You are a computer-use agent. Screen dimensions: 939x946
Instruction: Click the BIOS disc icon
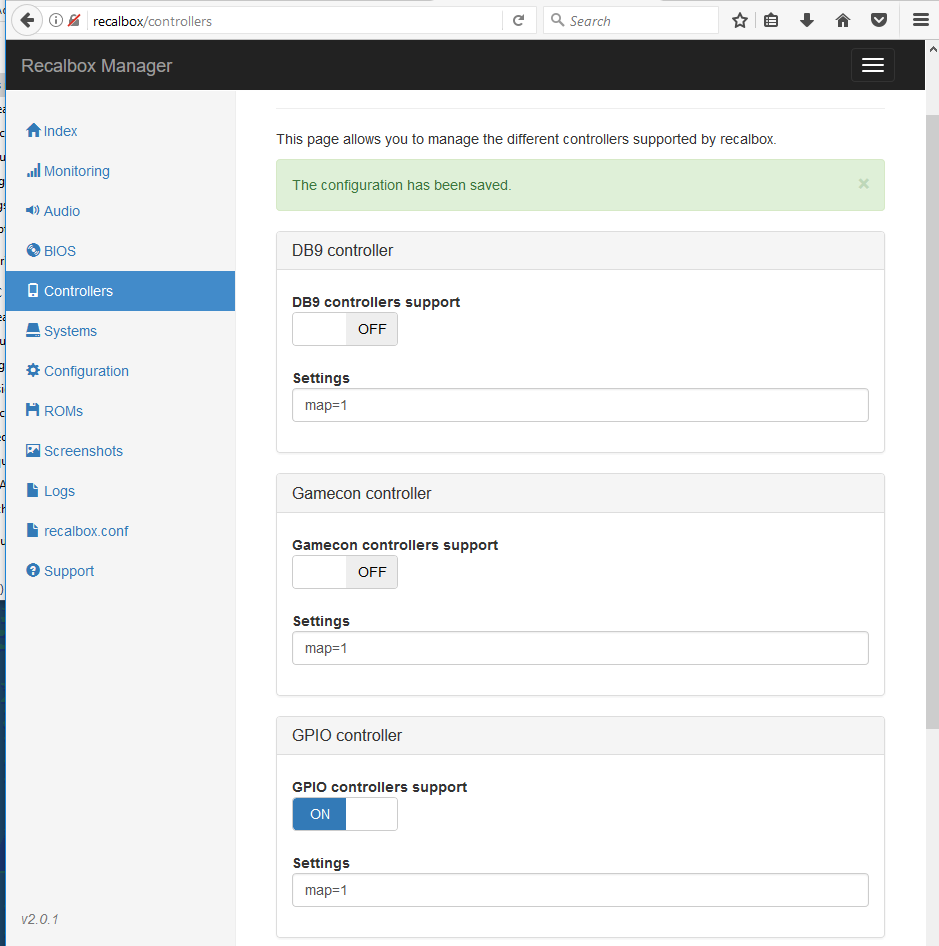point(33,250)
